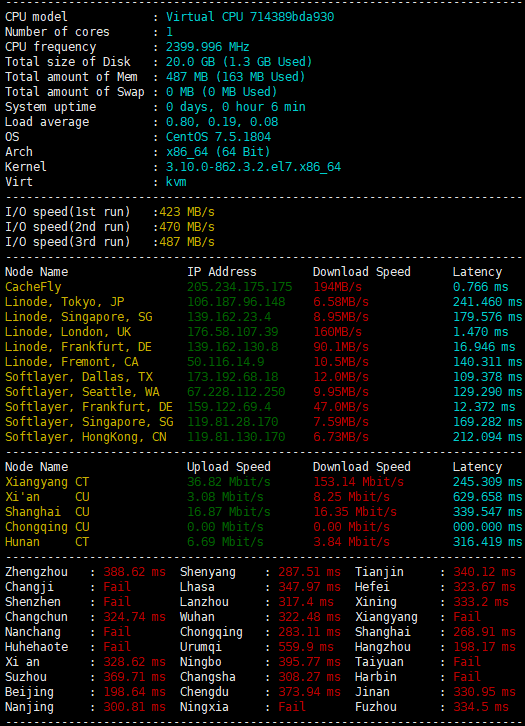Click the Ningxia 'Fail' result

pyautogui.click(x=292, y=707)
